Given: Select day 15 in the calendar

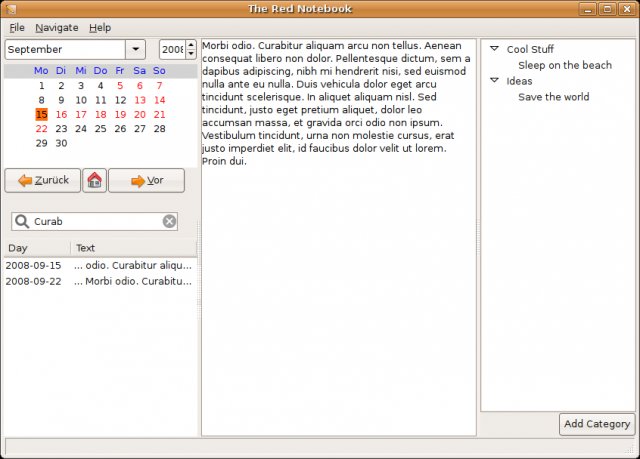Looking at the screenshot, I should pyautogui.click(x=42, y=114).
